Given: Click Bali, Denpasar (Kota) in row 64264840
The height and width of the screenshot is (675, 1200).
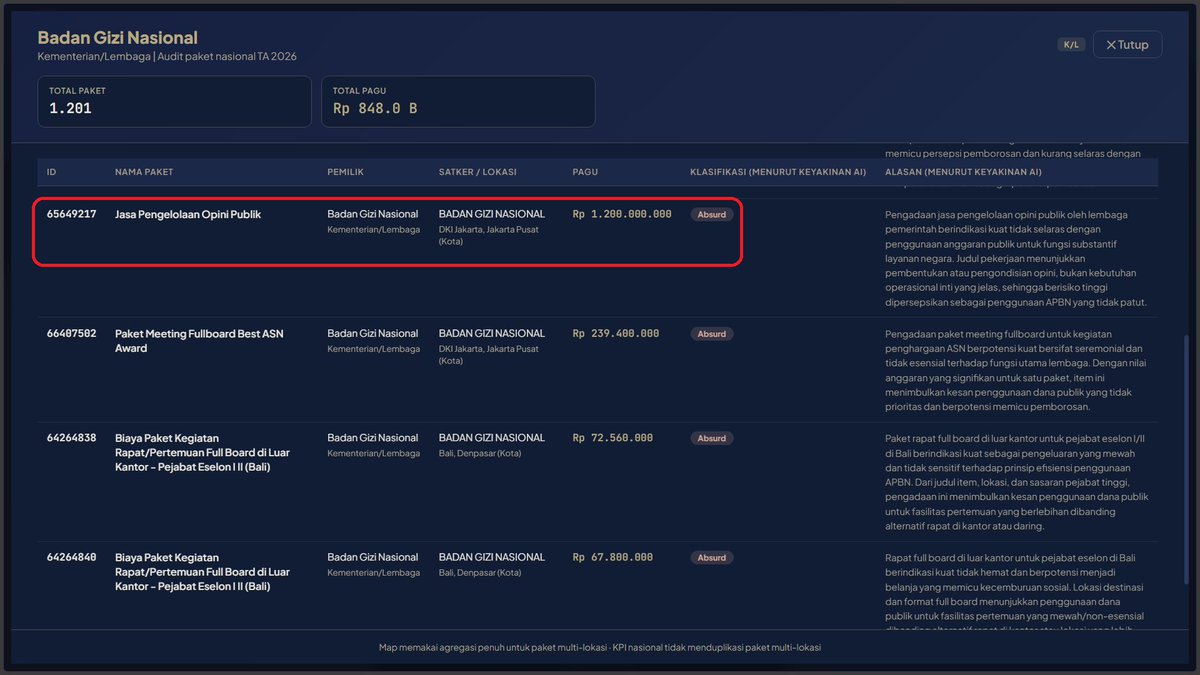Looking at the screenshot, I should [x=480, y=573].
